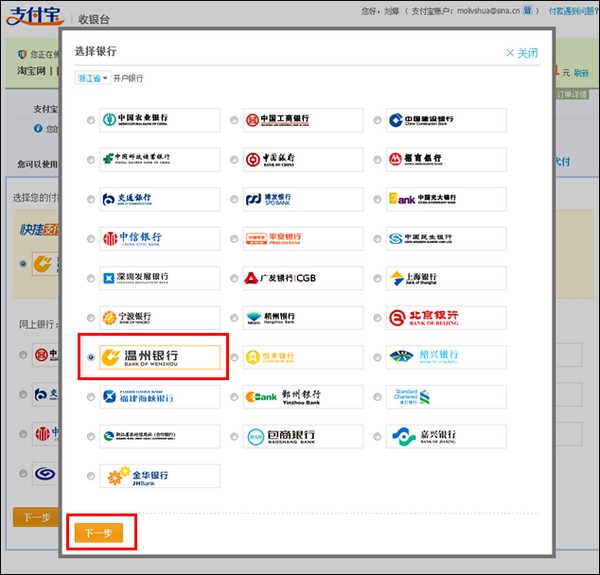Open the 浙江省 province dropdown
The width and height of the screenshot is (600, 575).
pos(93,77)
